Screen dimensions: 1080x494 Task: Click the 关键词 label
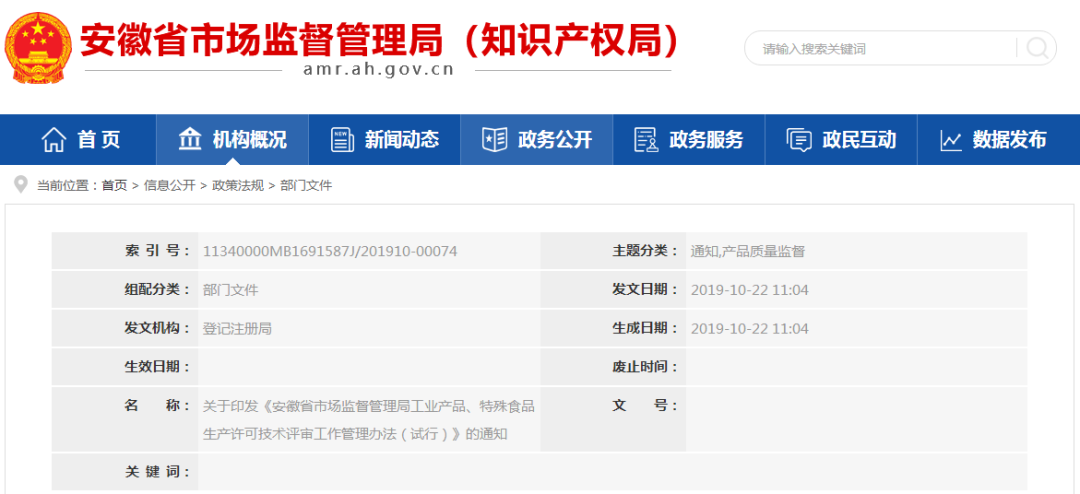tap(158, 471)
